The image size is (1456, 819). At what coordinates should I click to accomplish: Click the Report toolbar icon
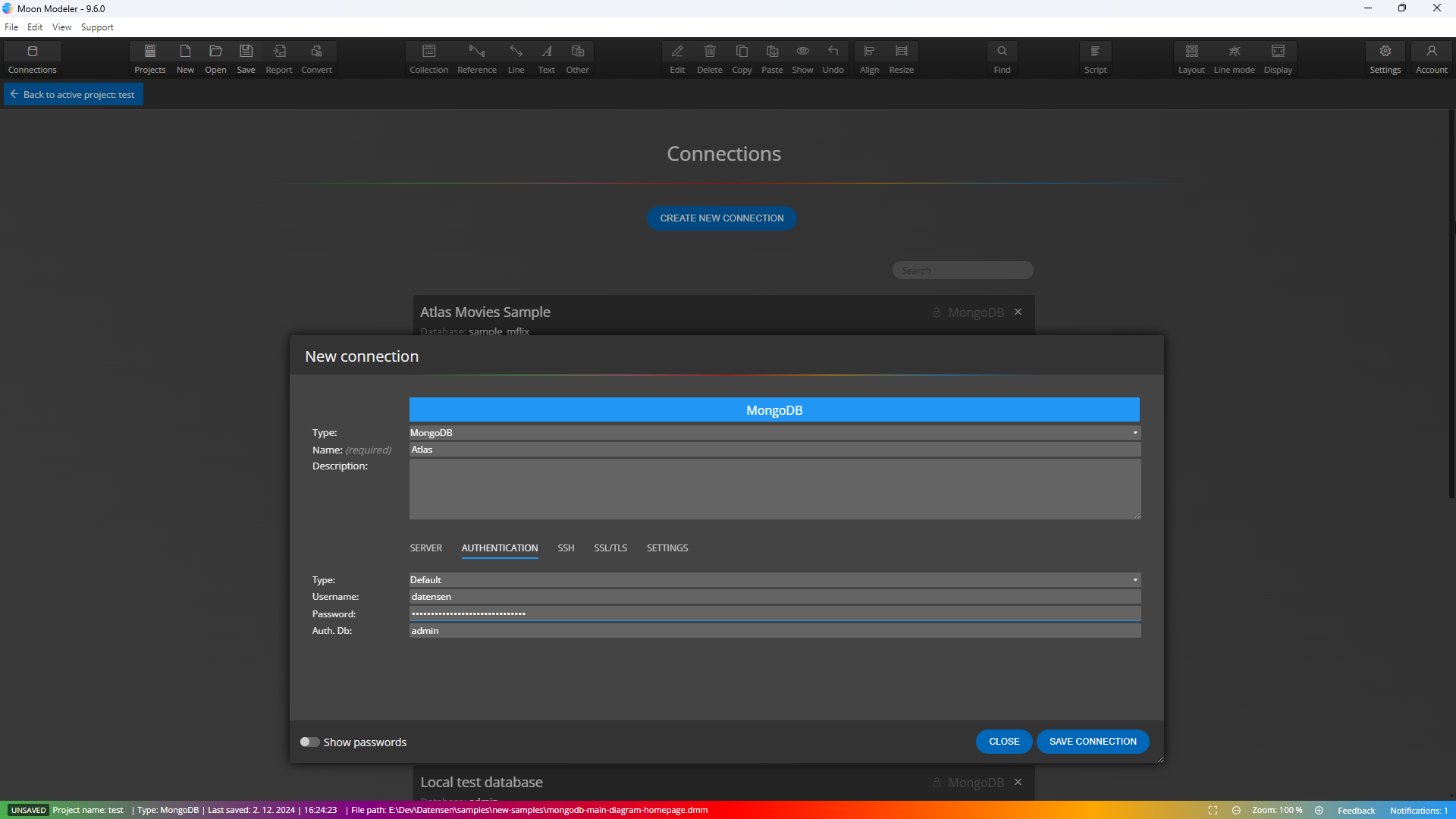point(279,58)
